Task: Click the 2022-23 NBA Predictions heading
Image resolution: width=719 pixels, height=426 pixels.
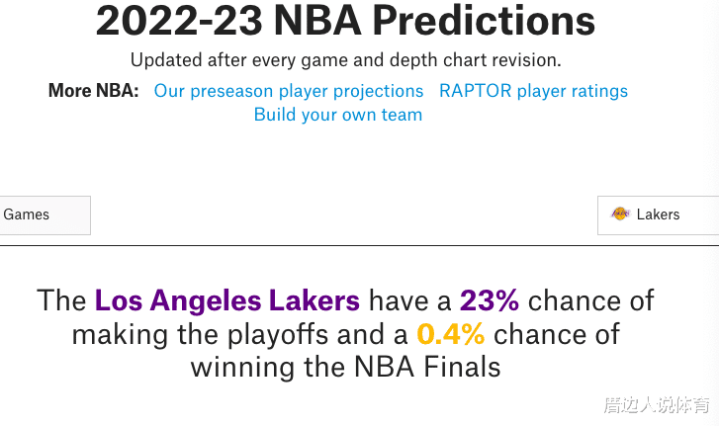Action: 345,21
